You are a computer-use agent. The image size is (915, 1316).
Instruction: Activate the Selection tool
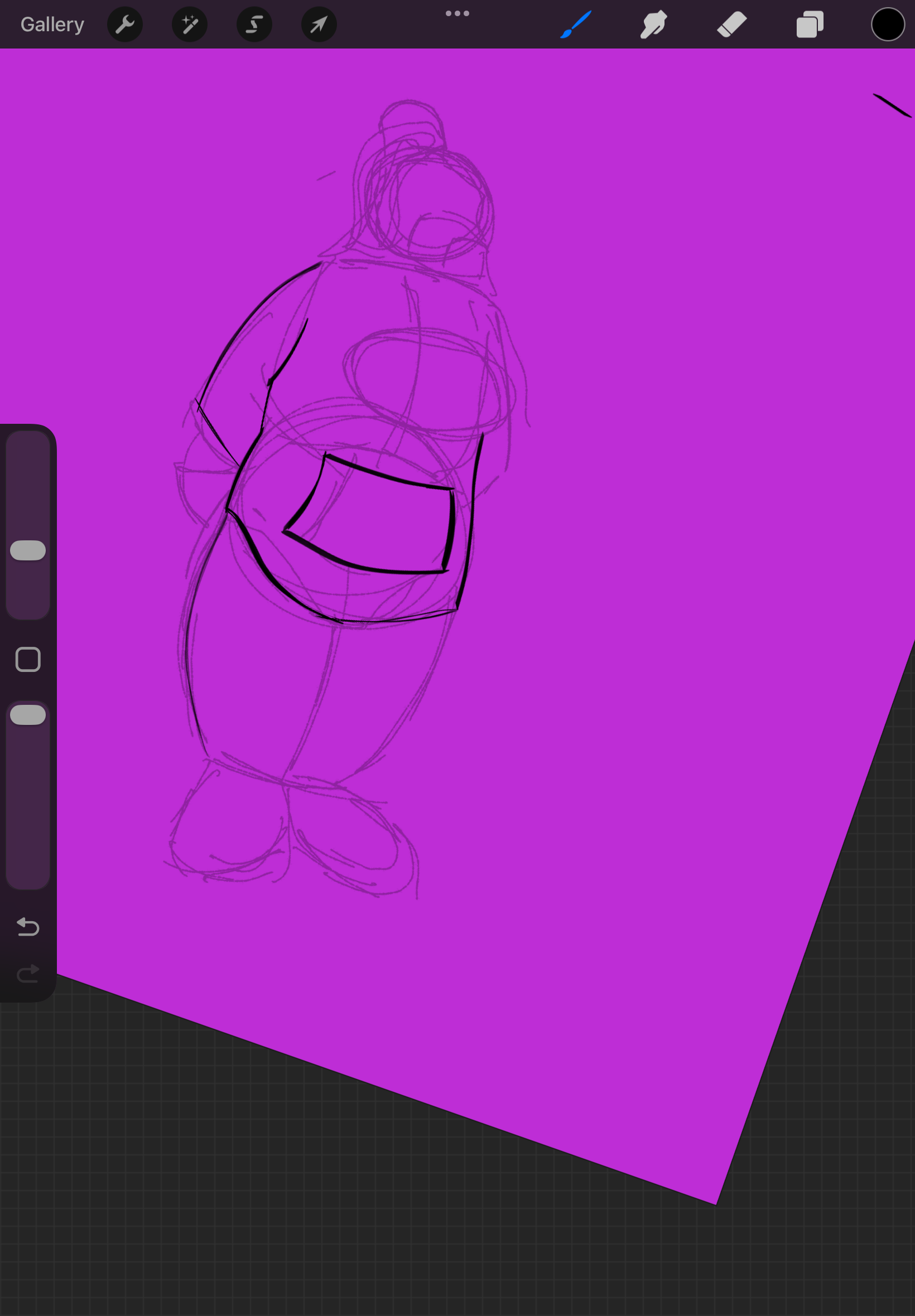(254, 25)
